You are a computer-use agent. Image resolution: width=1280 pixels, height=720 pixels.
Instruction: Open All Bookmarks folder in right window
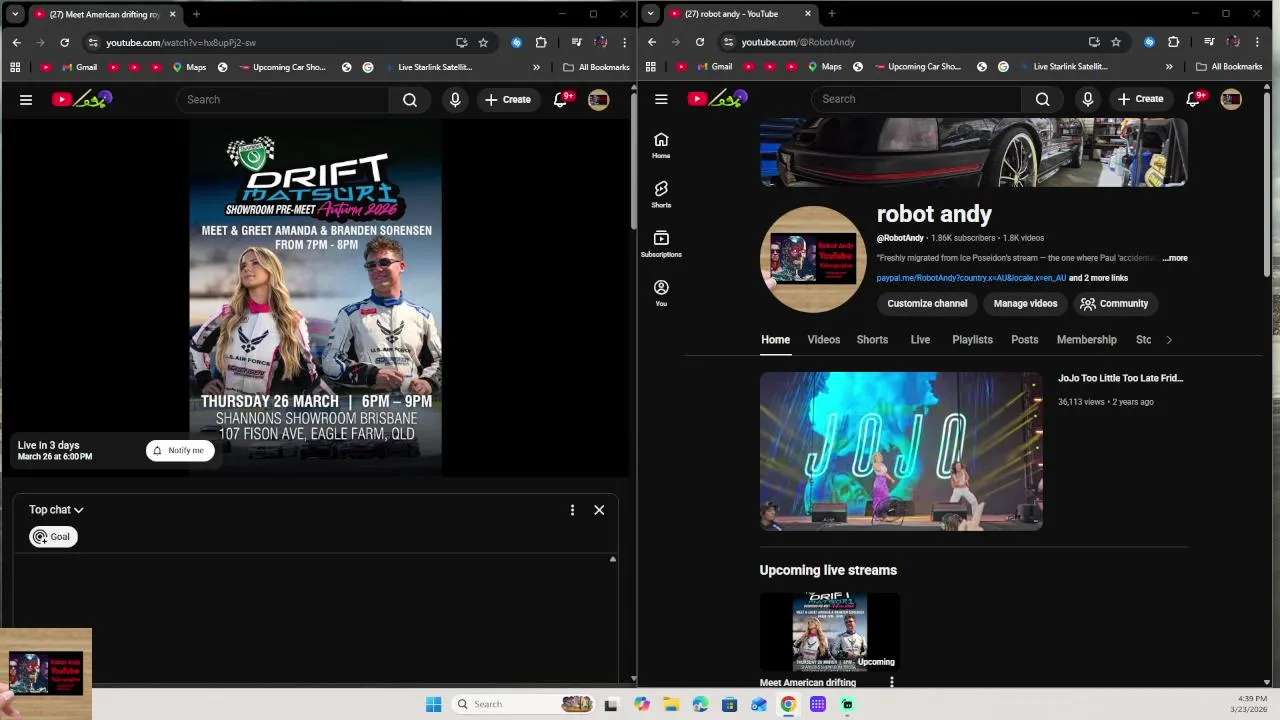[1229, 67]
